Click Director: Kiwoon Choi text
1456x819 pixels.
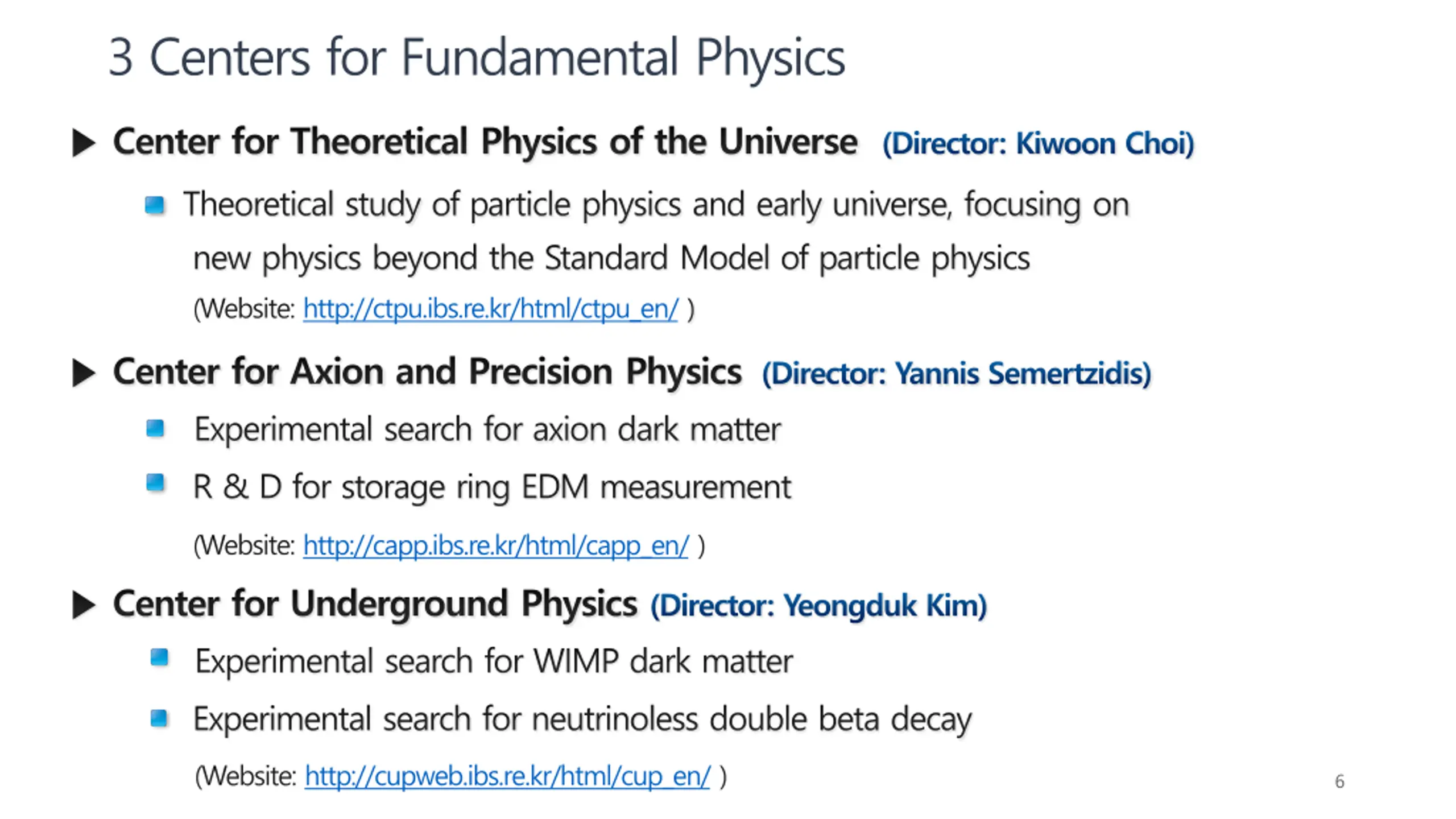[1038, 143]
